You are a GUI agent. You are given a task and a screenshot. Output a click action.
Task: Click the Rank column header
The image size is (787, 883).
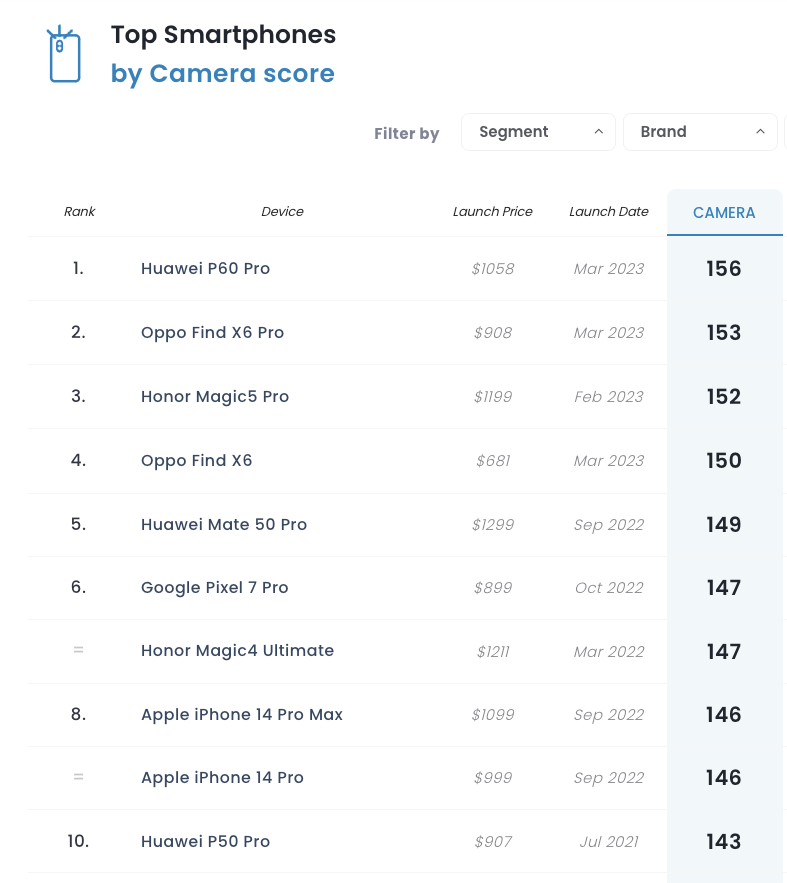pos(79,212)
